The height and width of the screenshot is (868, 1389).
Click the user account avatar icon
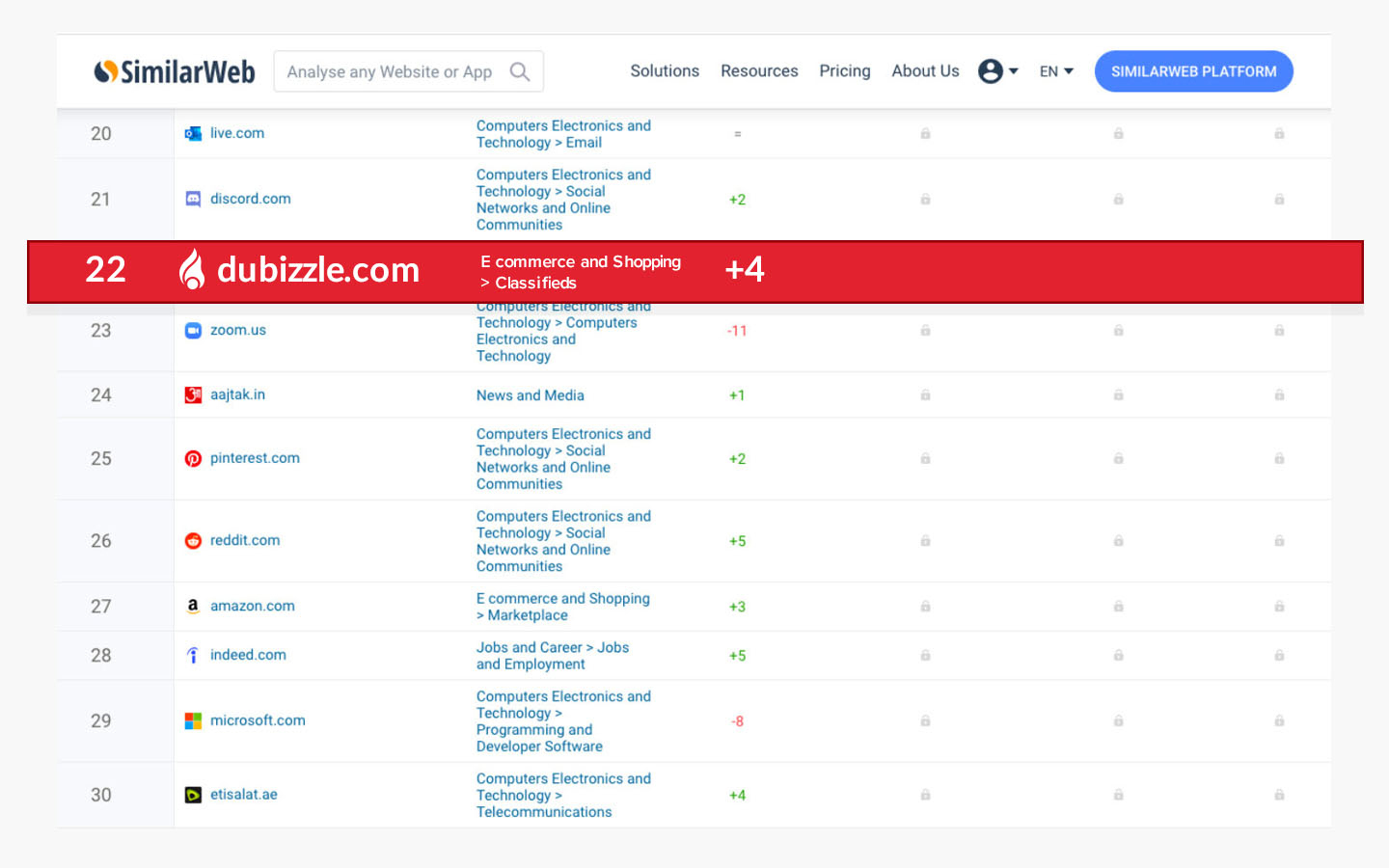click(x=991, y=70)
